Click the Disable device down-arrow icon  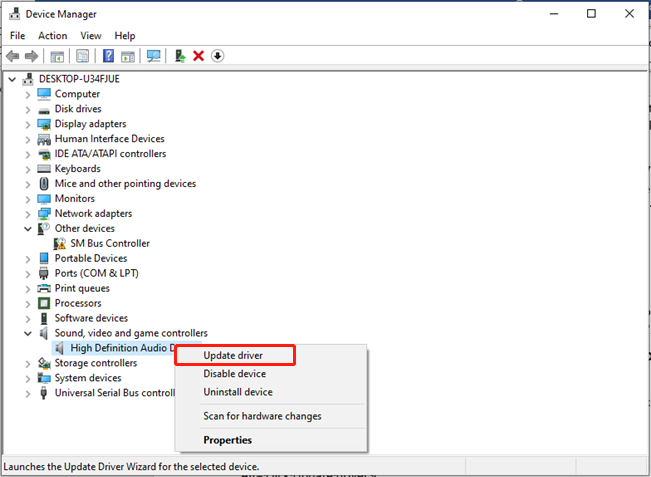(218, 56)
